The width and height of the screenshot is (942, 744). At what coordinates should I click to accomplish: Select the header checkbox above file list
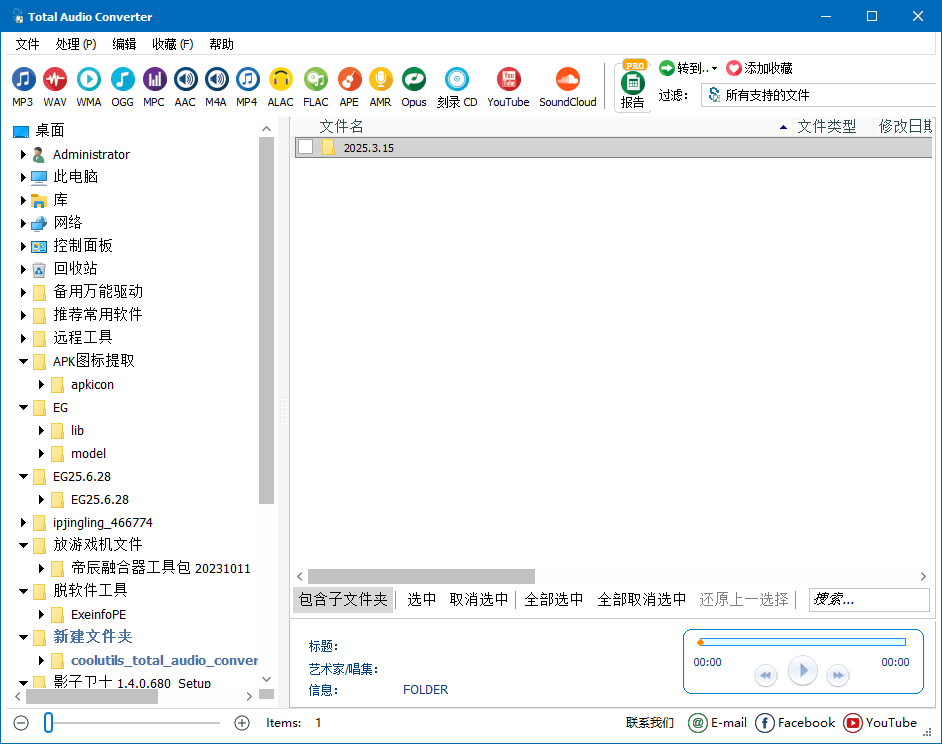pyautogui.click(x=307, y=126)
